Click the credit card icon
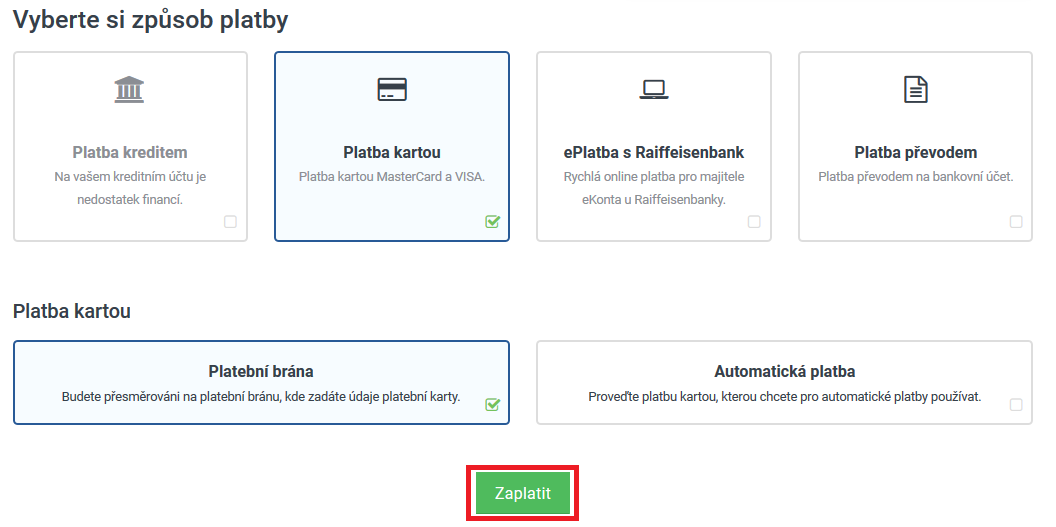Image resolution: width=1056 pixels, height=527 pixels. pos(392,90)
